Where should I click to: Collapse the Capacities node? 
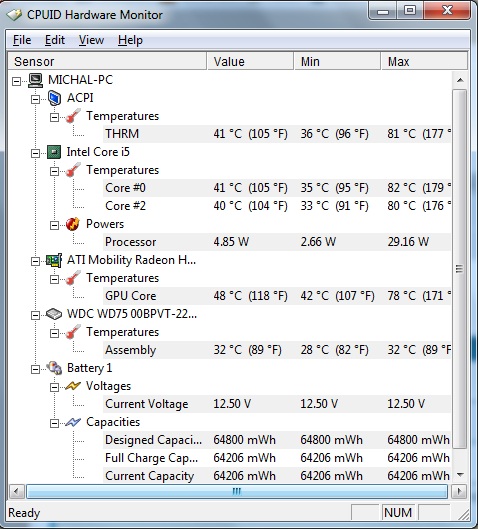tap(54, 424)
